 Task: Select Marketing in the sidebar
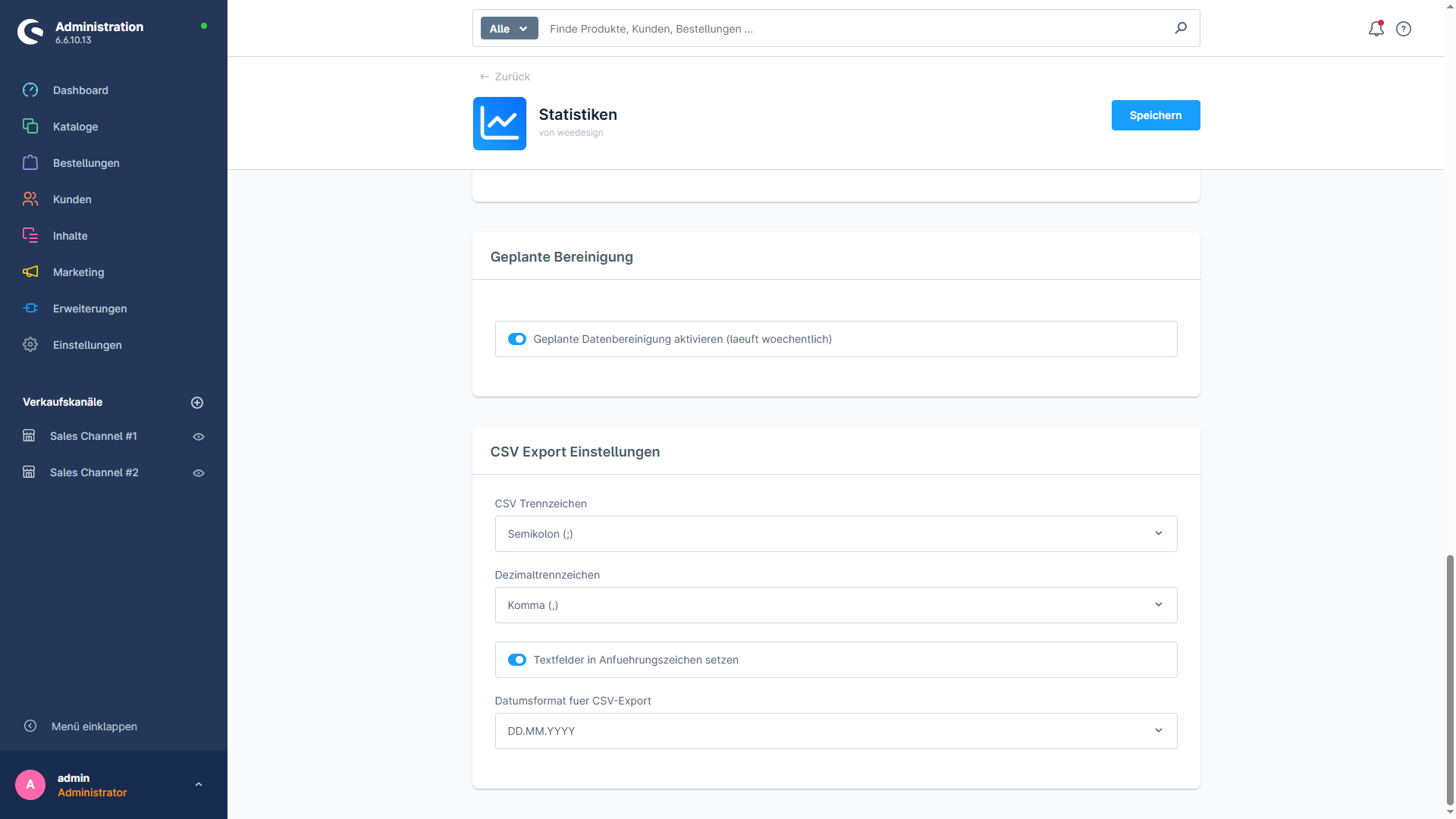pos(78,272)
